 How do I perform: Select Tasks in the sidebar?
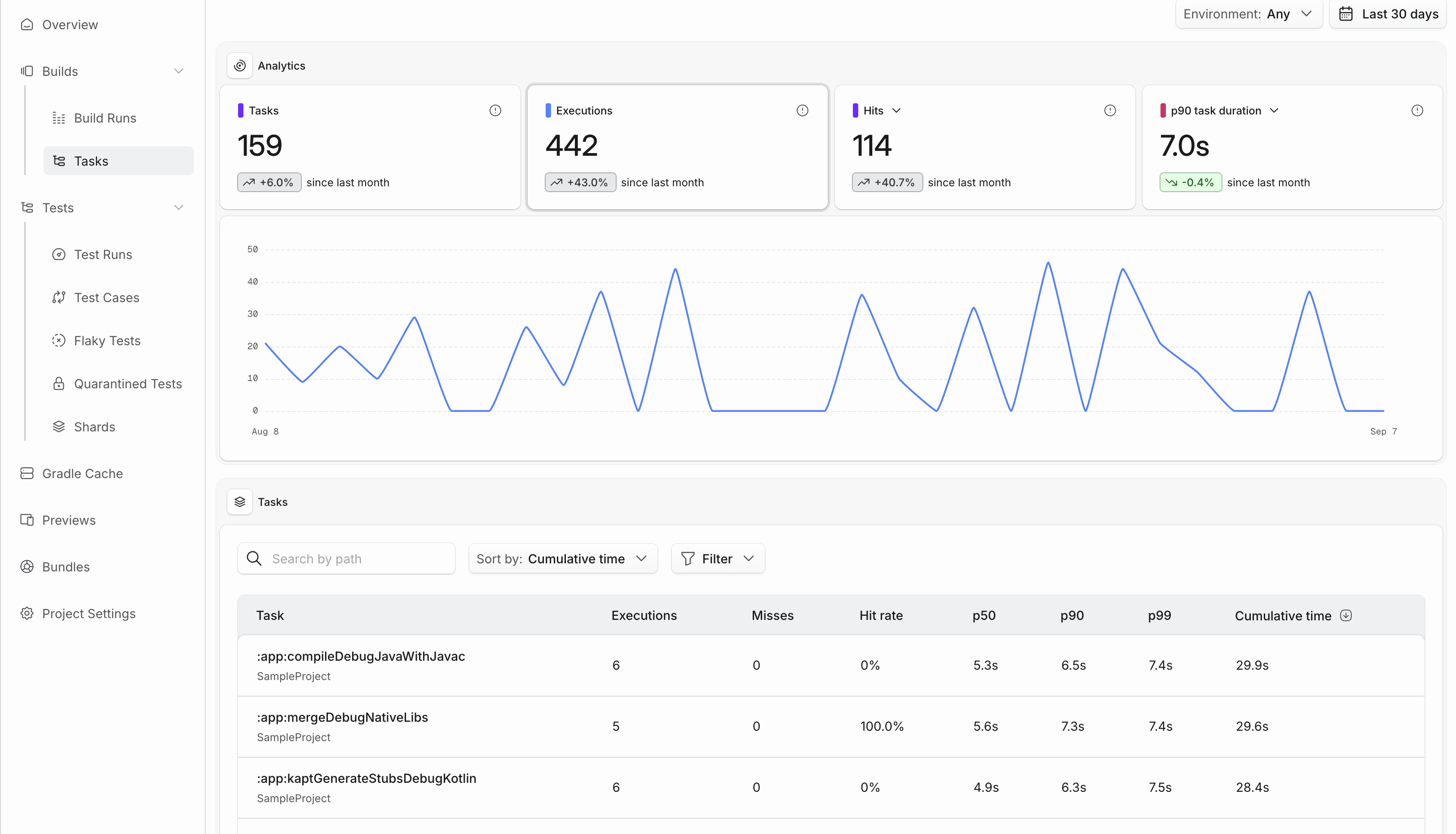coord(119,161)
